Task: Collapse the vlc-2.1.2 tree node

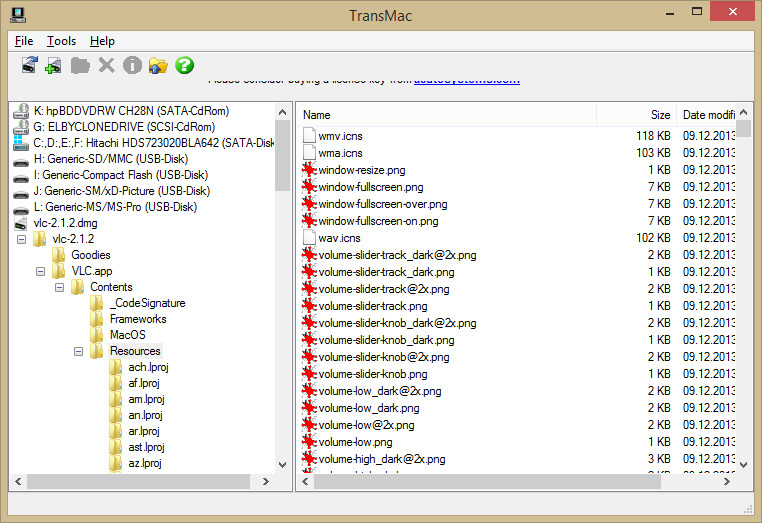Action: (21, 239)
